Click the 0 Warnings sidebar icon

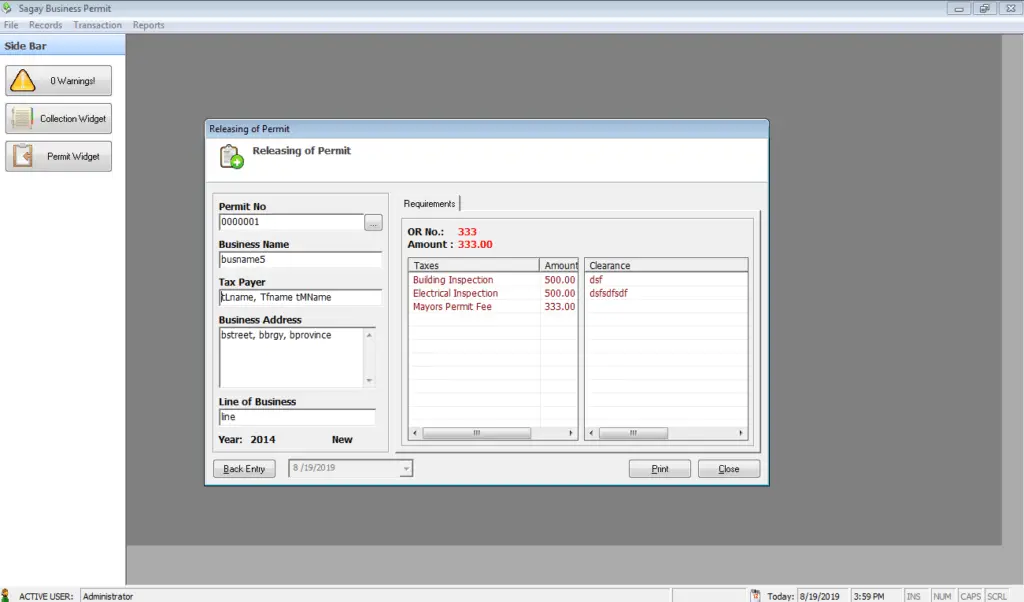(x=58, y=80)
